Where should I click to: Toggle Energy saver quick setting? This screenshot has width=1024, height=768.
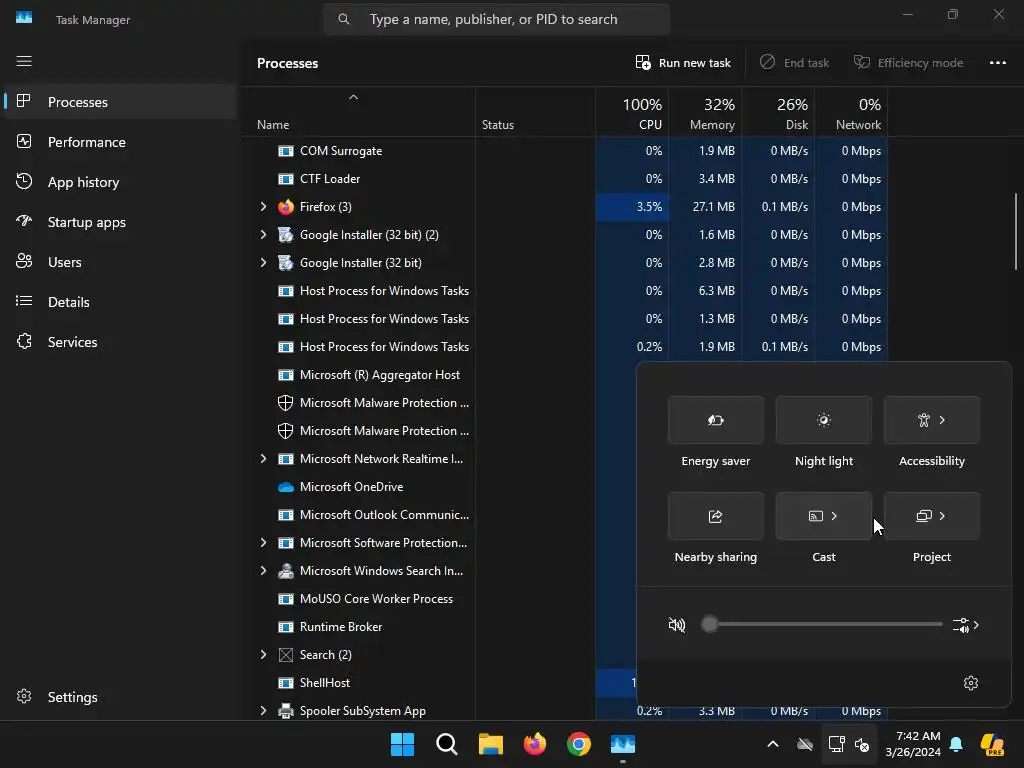click(x=716, y=420)
